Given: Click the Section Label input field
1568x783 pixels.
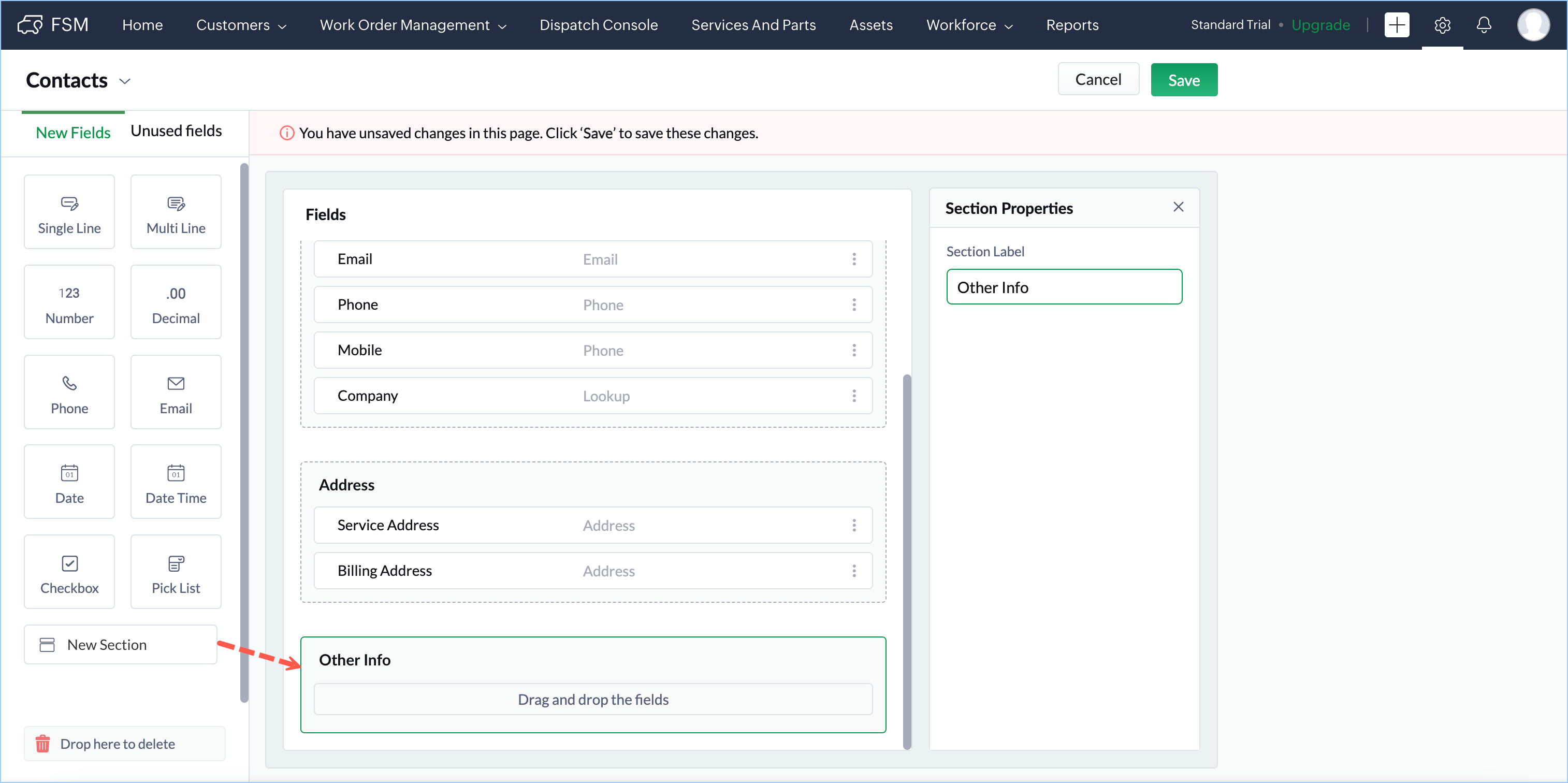Looking at the screenshot, I should pyautogui.click(x=1064, y=287).
